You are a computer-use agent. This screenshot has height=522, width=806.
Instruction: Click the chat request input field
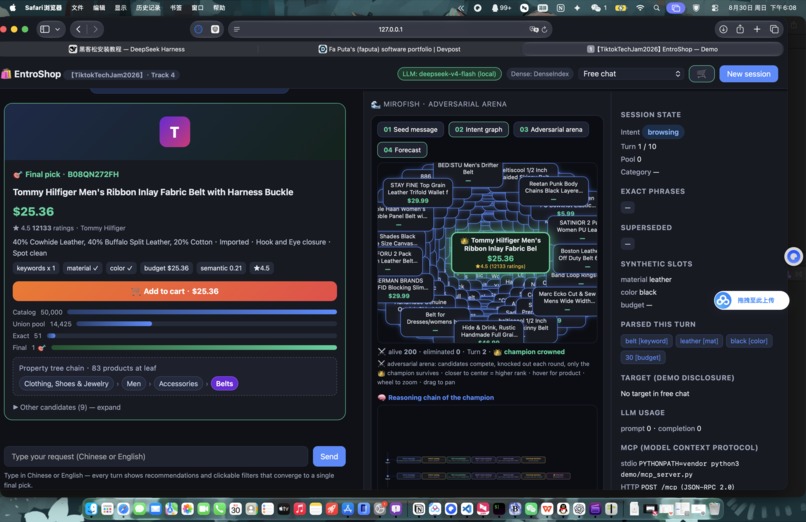156,456
